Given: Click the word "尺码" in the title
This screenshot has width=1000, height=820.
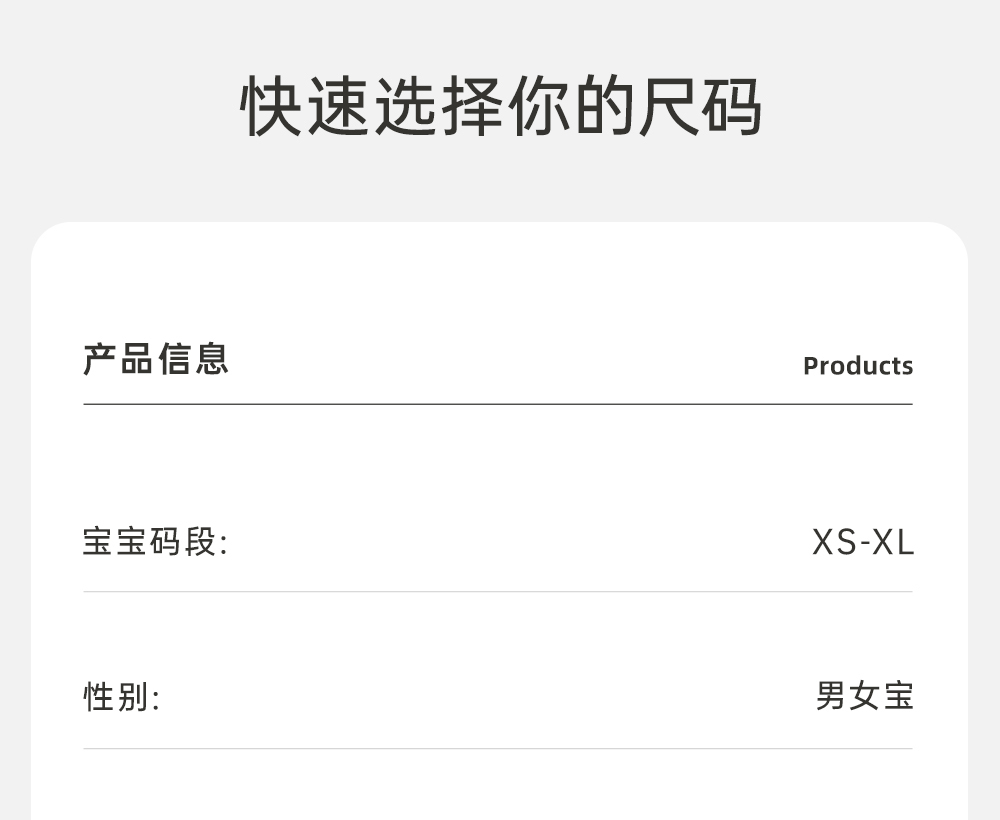Looking at the screenshot, I should click(x=699, y=105).
